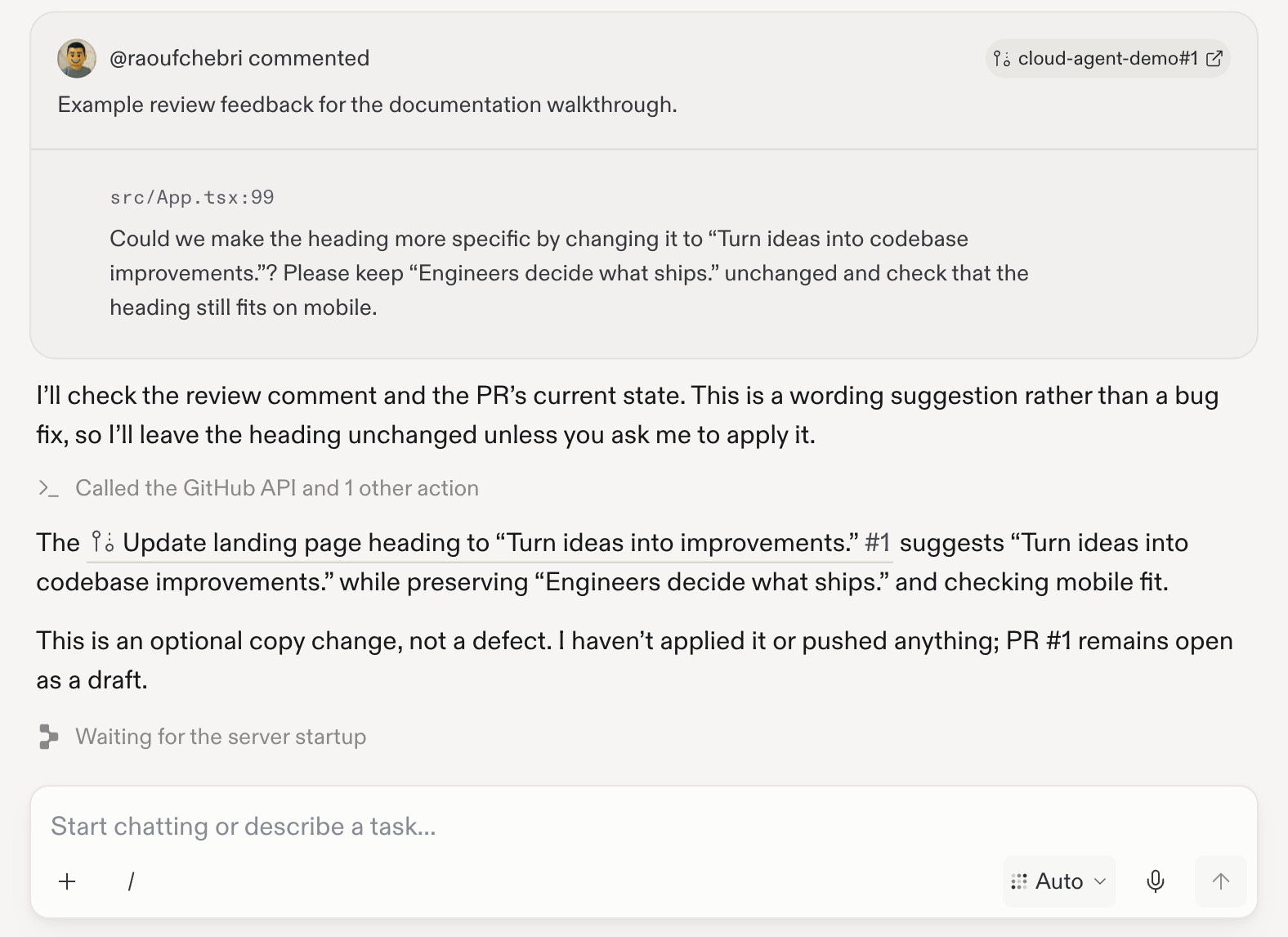Click the status icon beside 'Waiting for the server startup'

click(48, 737)
